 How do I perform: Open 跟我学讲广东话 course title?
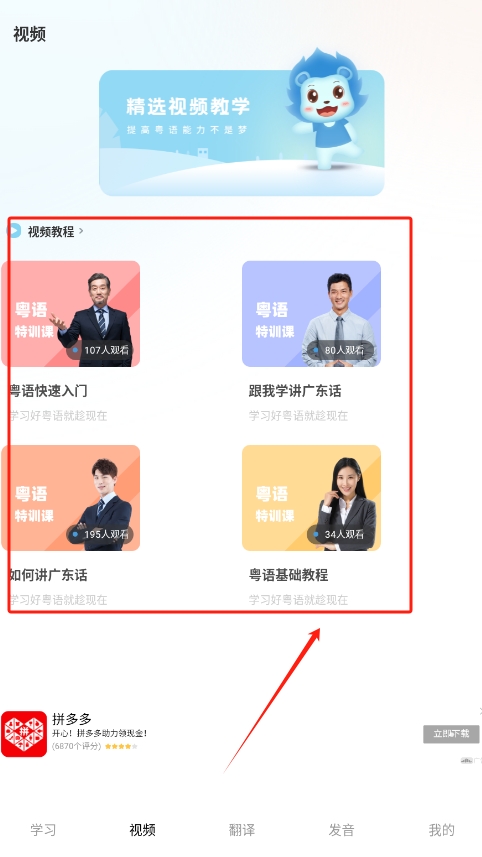tap(295, 391)
